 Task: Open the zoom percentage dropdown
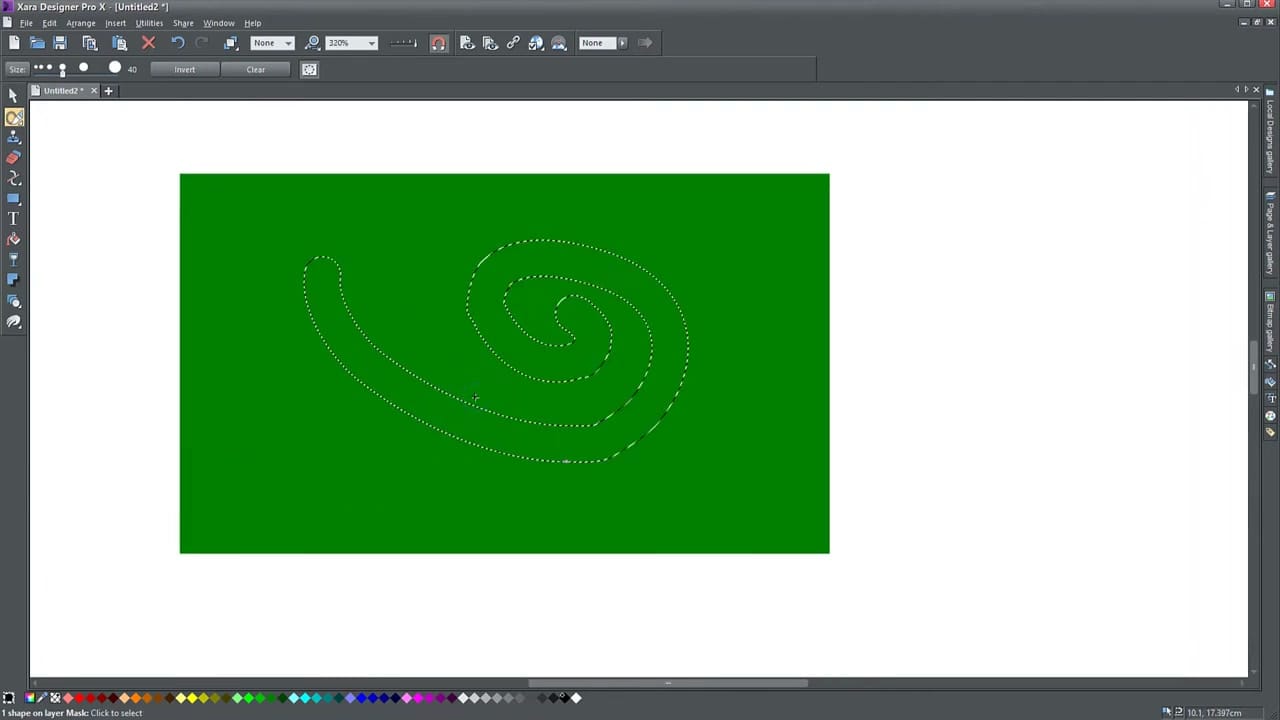pyautogui.click(x=371, y=42)
